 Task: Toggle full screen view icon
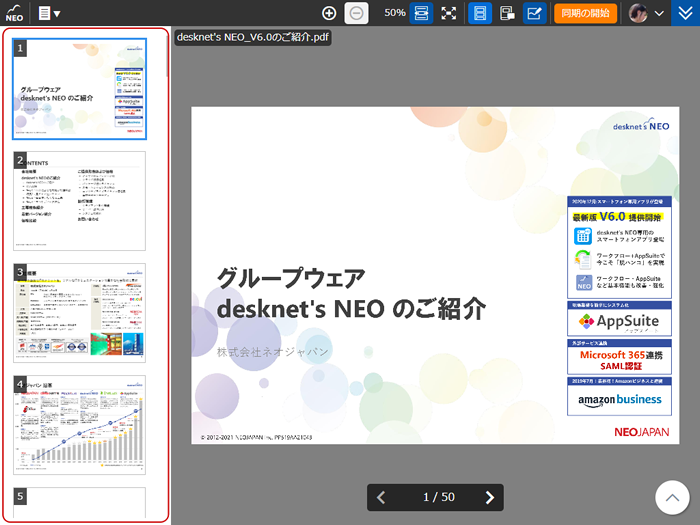(449, 13)
